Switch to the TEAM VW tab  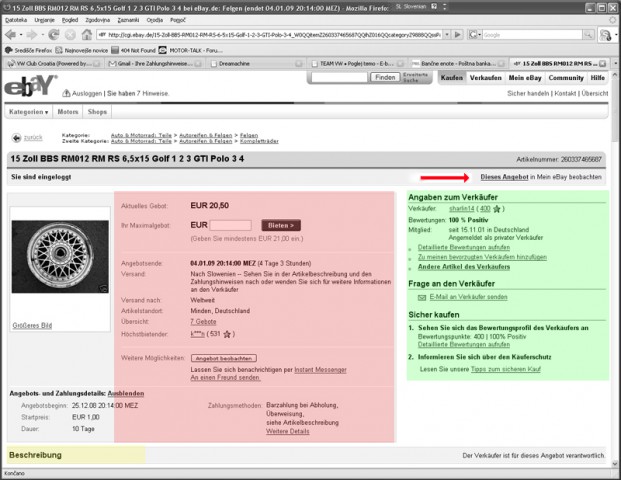(x=357, y=63)
